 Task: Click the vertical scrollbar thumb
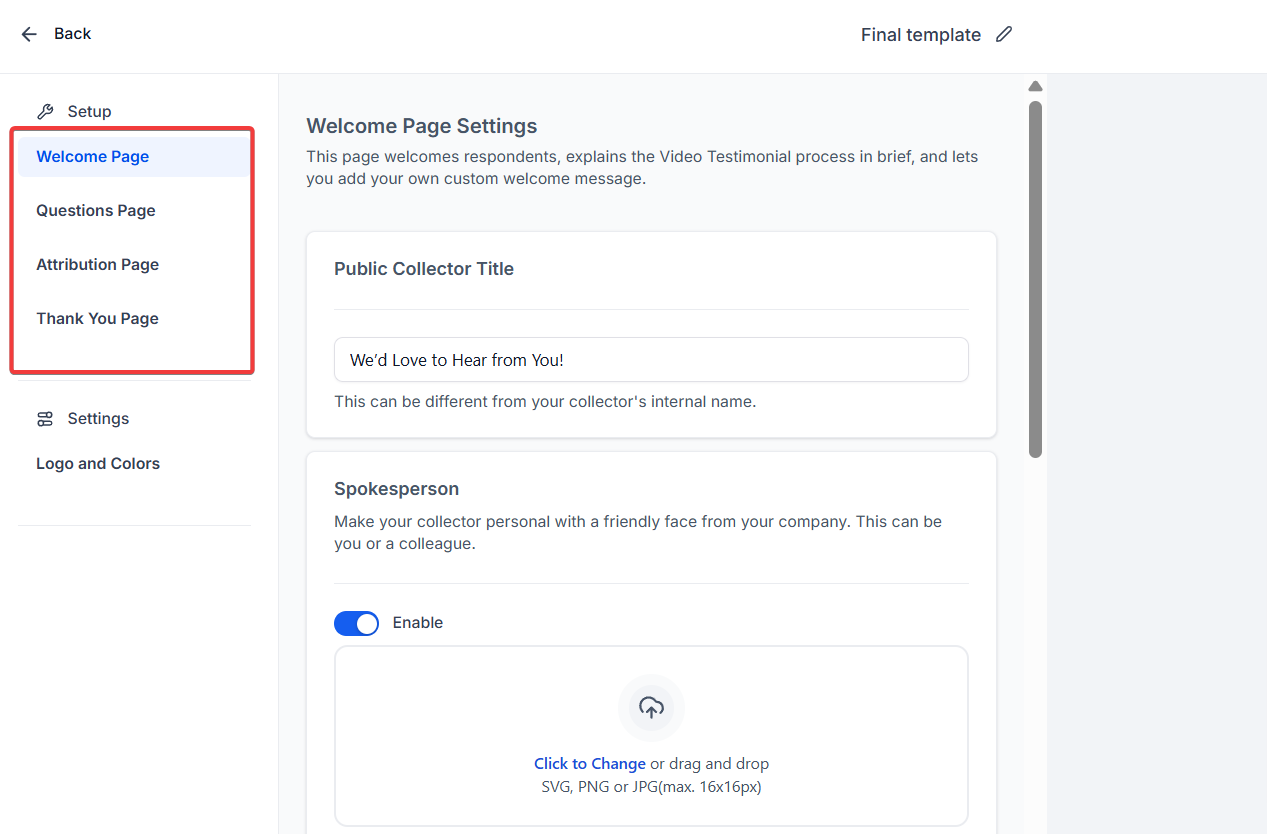point(1035,280)
